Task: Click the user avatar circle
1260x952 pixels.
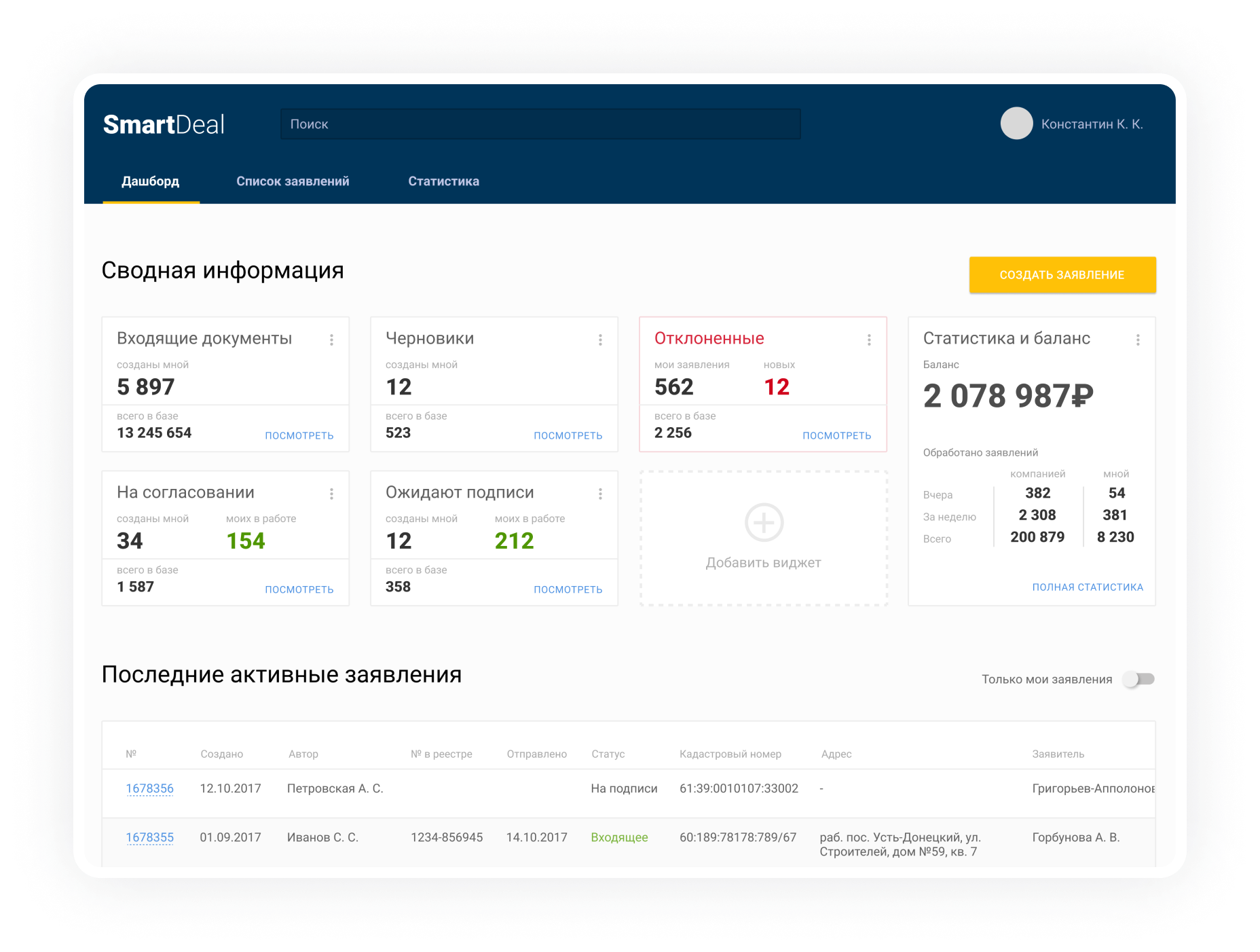Action: (1016, 124)
